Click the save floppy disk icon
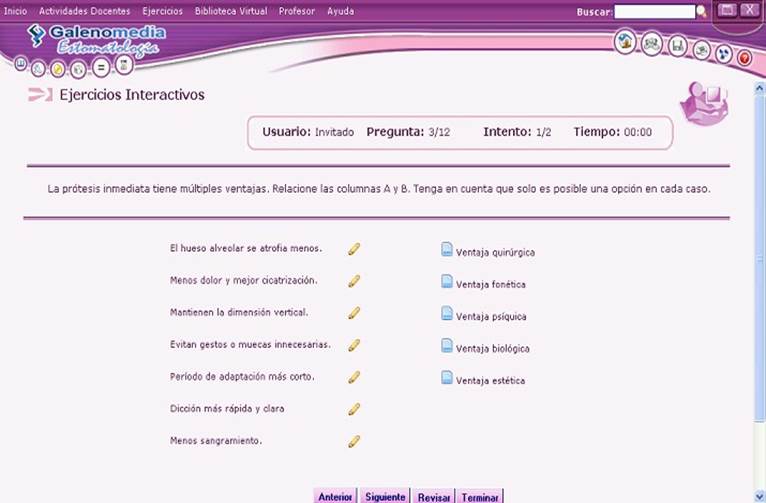Screen dimensions: 766x503 (x=677, y=46)
